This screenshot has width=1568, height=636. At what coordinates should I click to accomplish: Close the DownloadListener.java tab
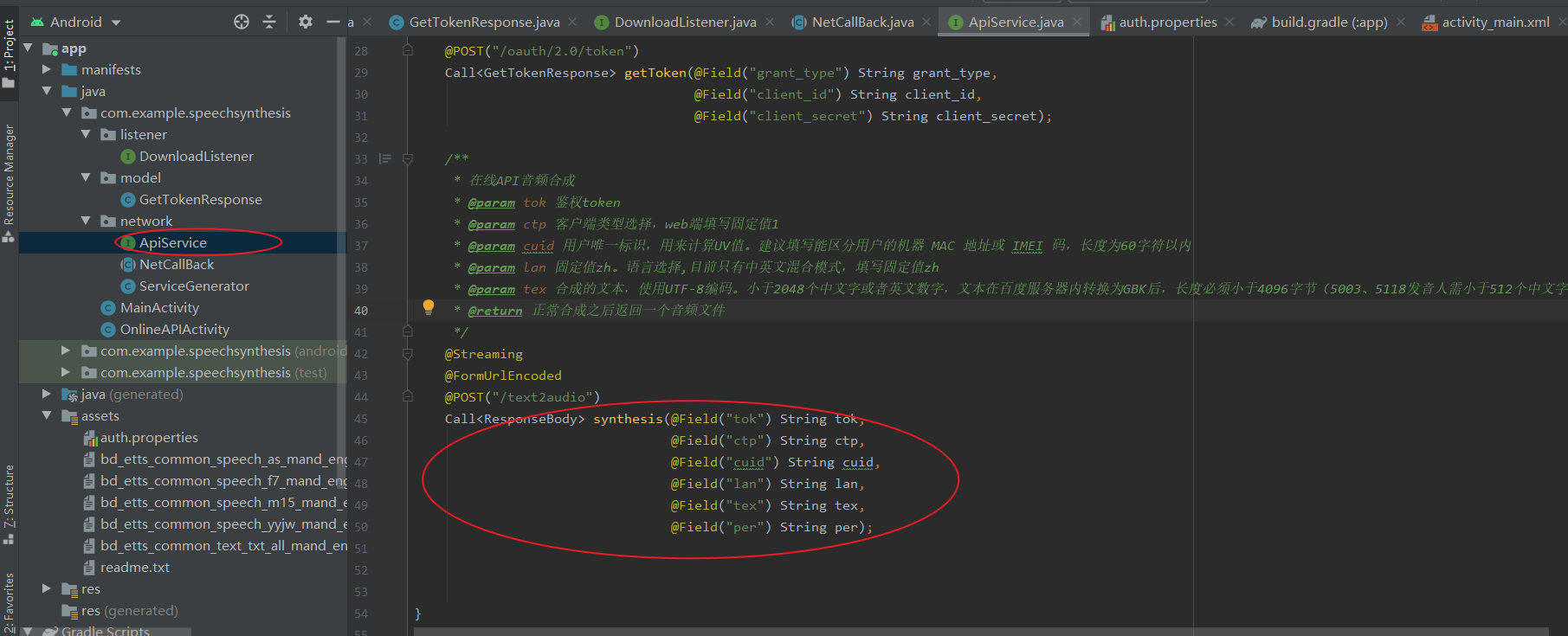pos(770,22)
